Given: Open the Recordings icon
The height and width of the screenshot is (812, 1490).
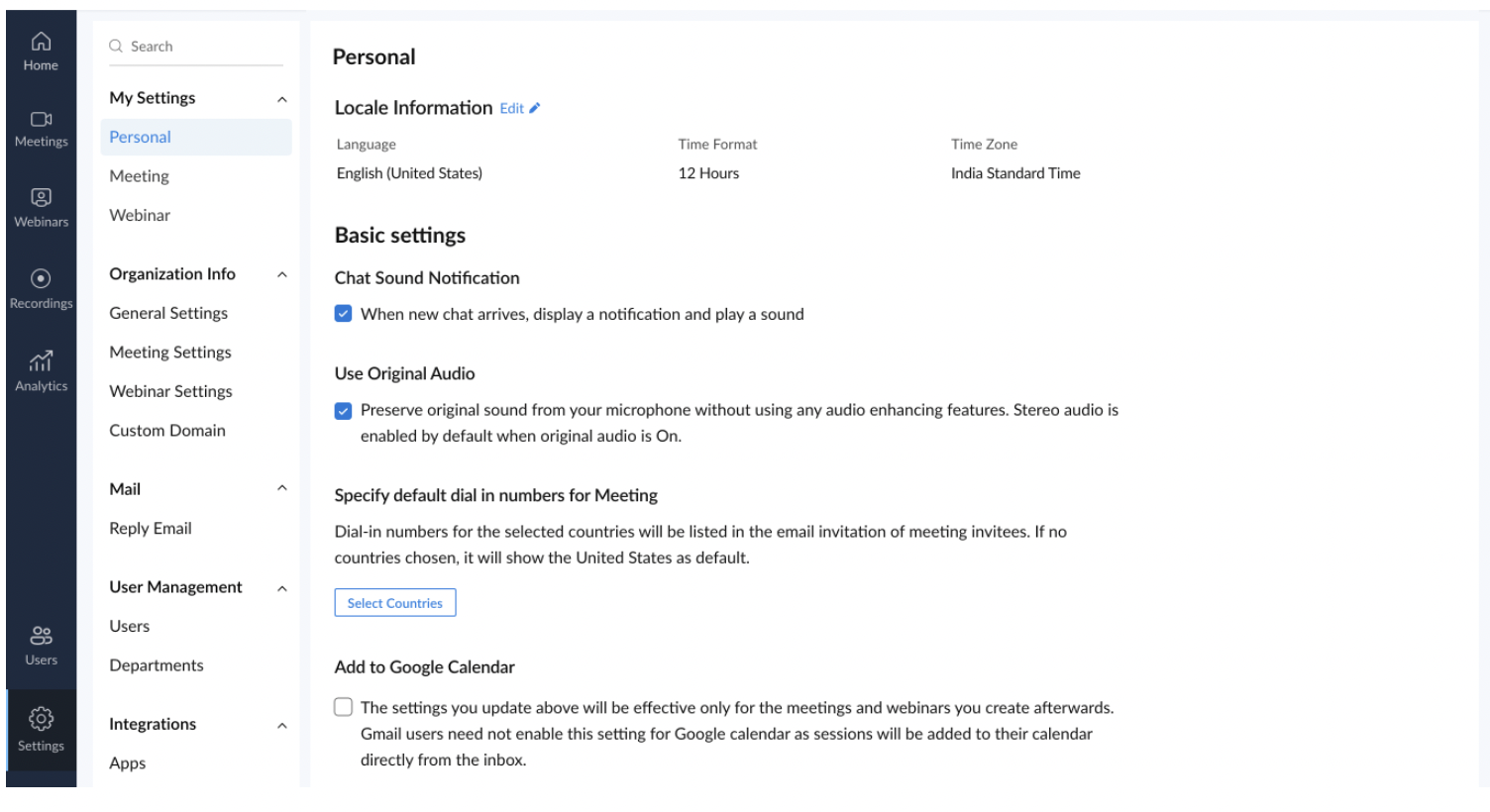Looking at the screenshot, I should click(x=41, y=278).
